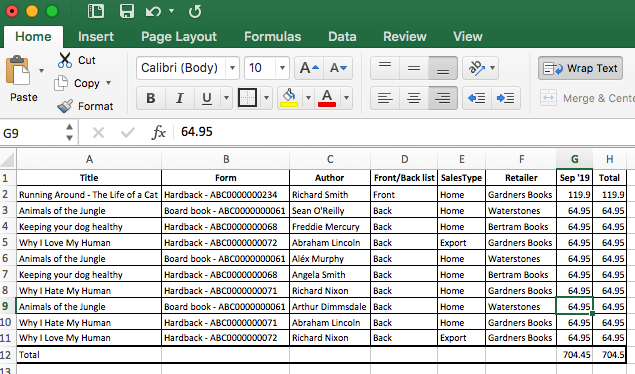The width and height of the screenshot is (635, 374).
Task: Click the Cut scissors icon
Action: tap(65, 60)
